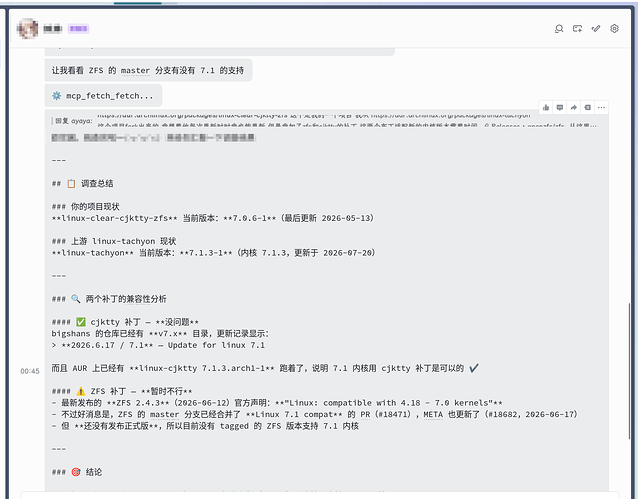Screen dimensions: 638x499
Task: Click the 00:45 message timestamp
Action: click(x=30, y=371)
